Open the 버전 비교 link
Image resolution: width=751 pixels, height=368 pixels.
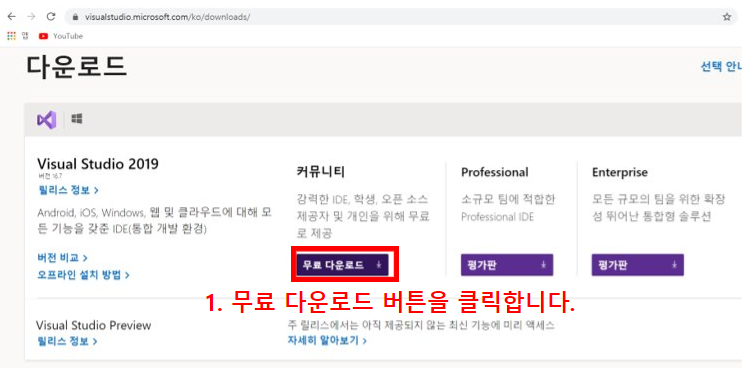(x=63, y=258)
